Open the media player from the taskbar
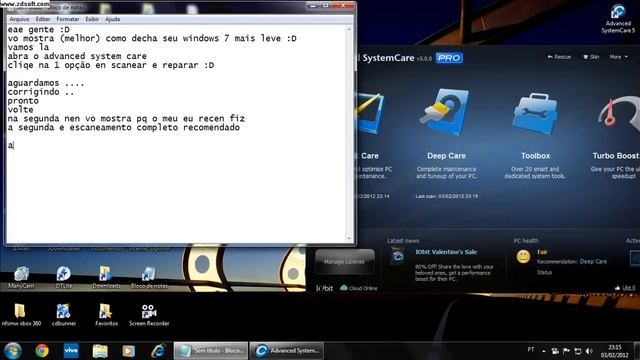Screen dimensions: 640x360 coord(129,351)
